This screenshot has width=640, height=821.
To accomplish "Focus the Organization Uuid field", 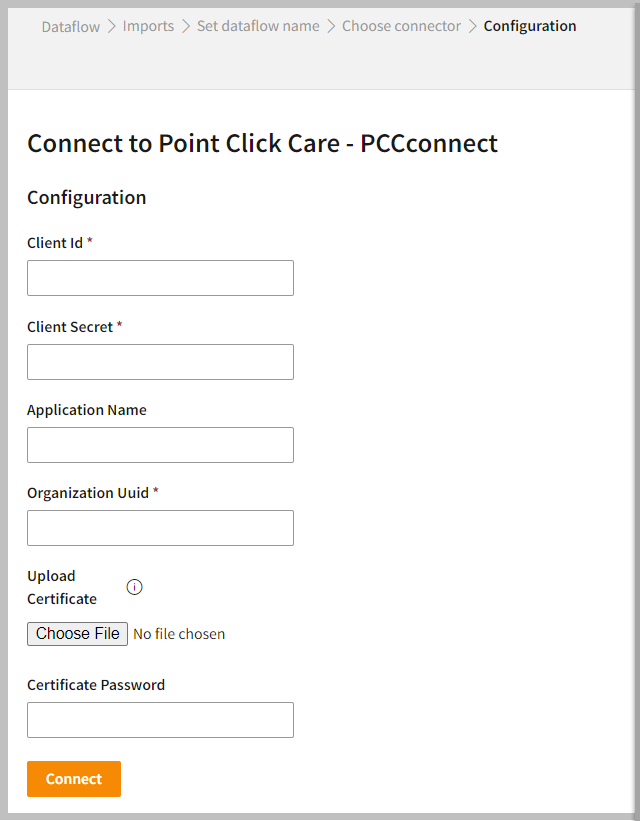I will [x=160, y=528].
